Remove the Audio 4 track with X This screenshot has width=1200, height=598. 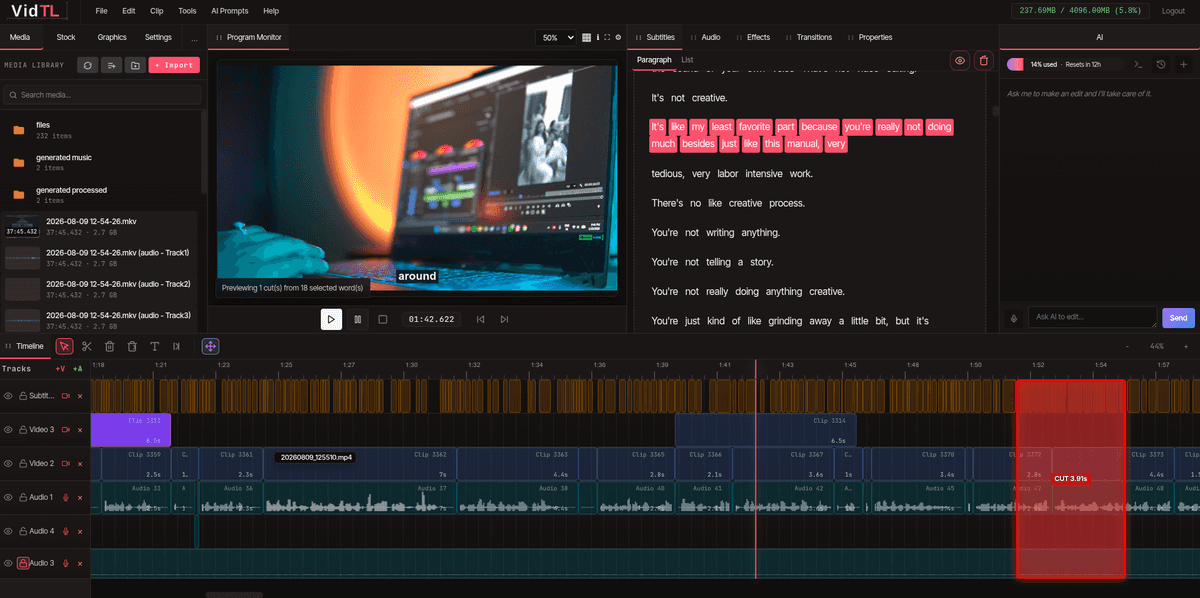click(80, 531)
